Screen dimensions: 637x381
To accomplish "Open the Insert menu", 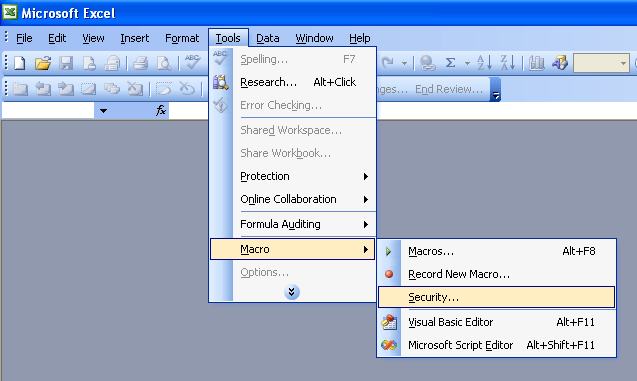I will 134,38.
